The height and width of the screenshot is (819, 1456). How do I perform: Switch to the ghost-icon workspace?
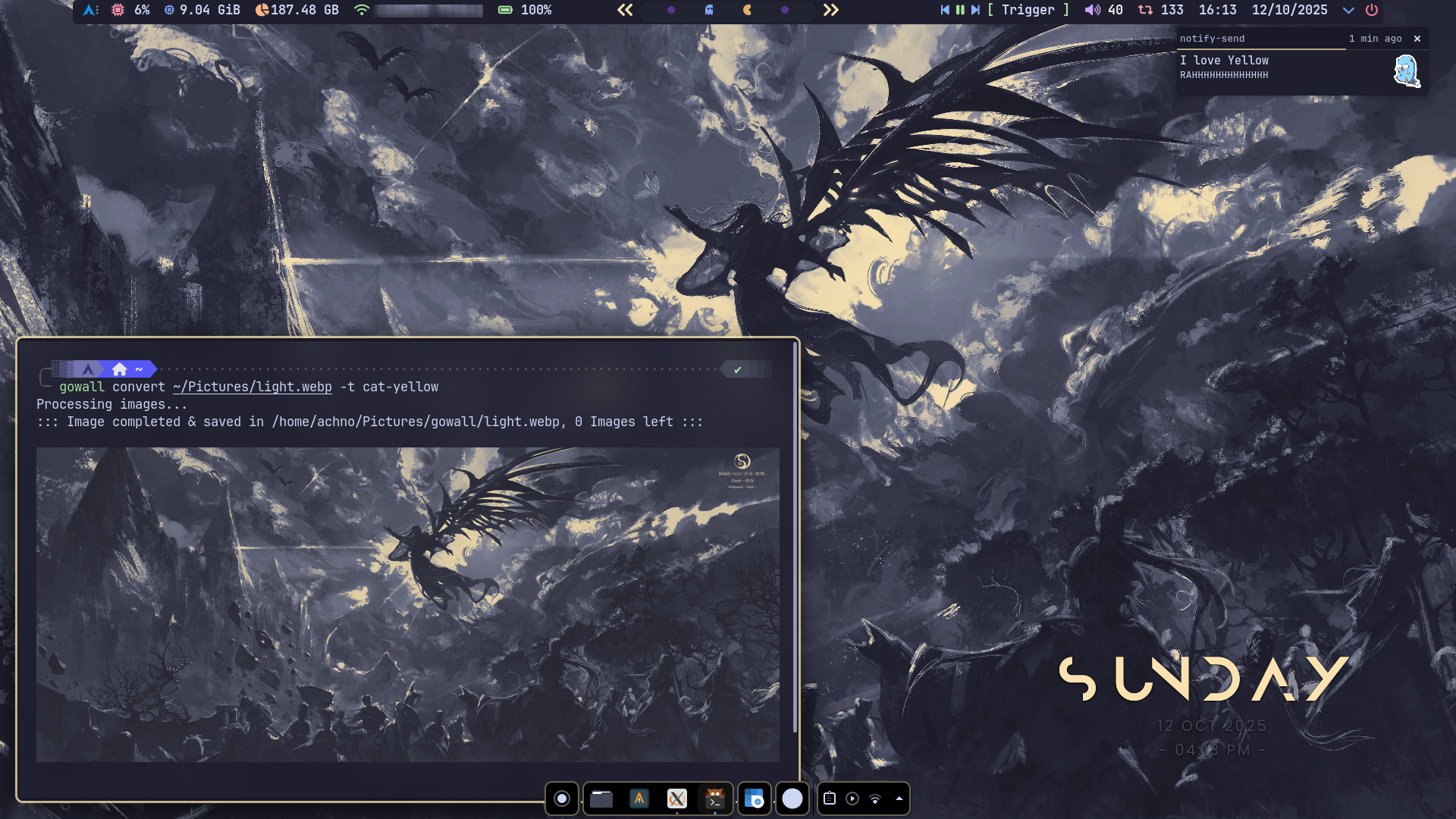pyautogui.click(x=709, y=10)
